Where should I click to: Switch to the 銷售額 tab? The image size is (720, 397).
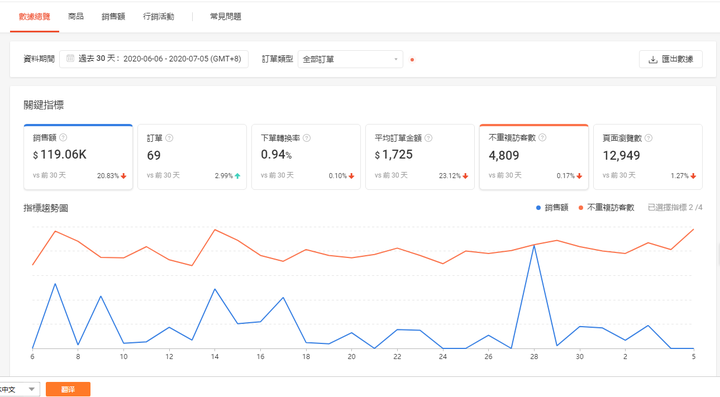(113, 17)
